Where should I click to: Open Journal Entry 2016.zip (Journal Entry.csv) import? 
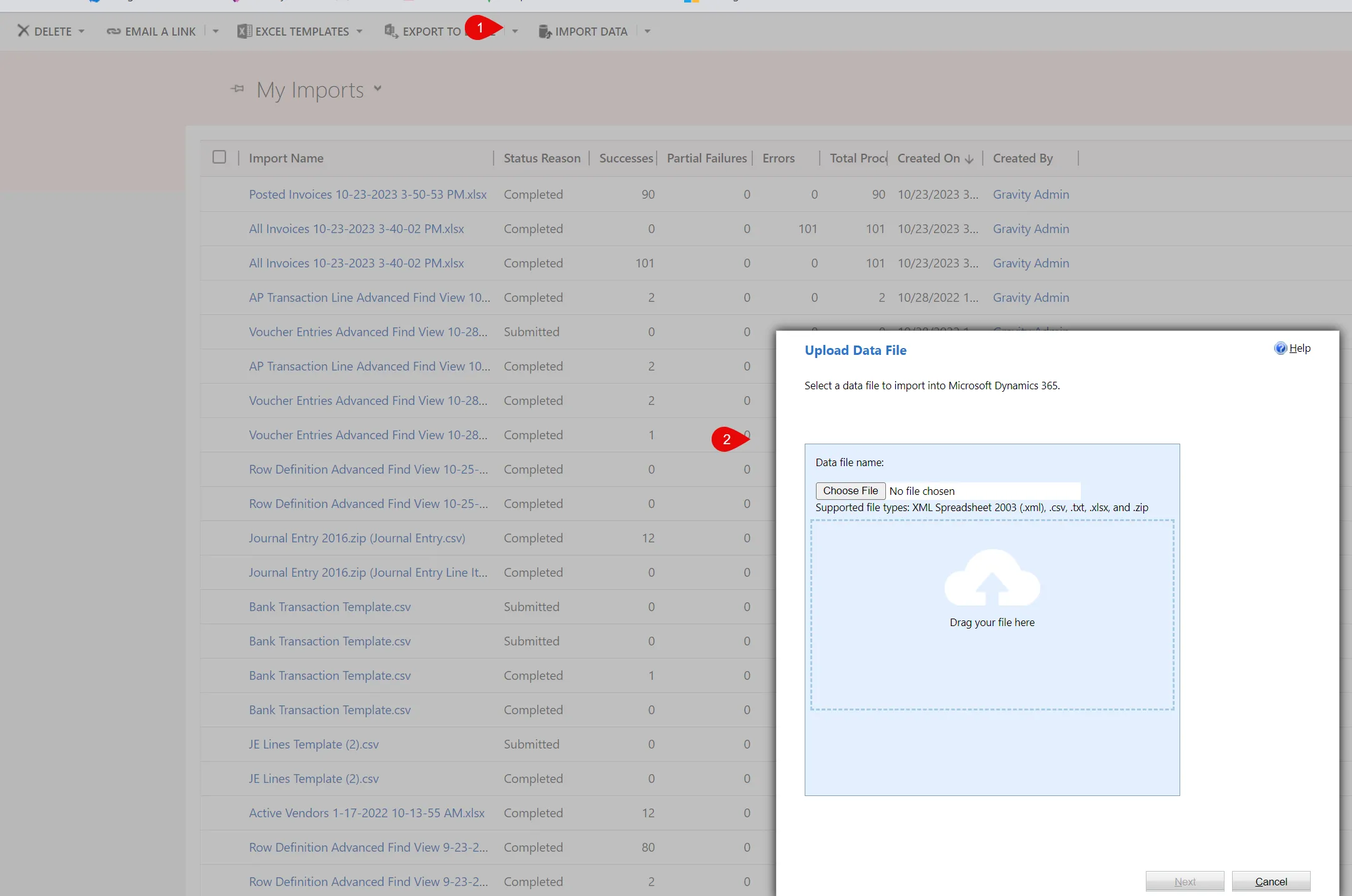click(357, 538)
